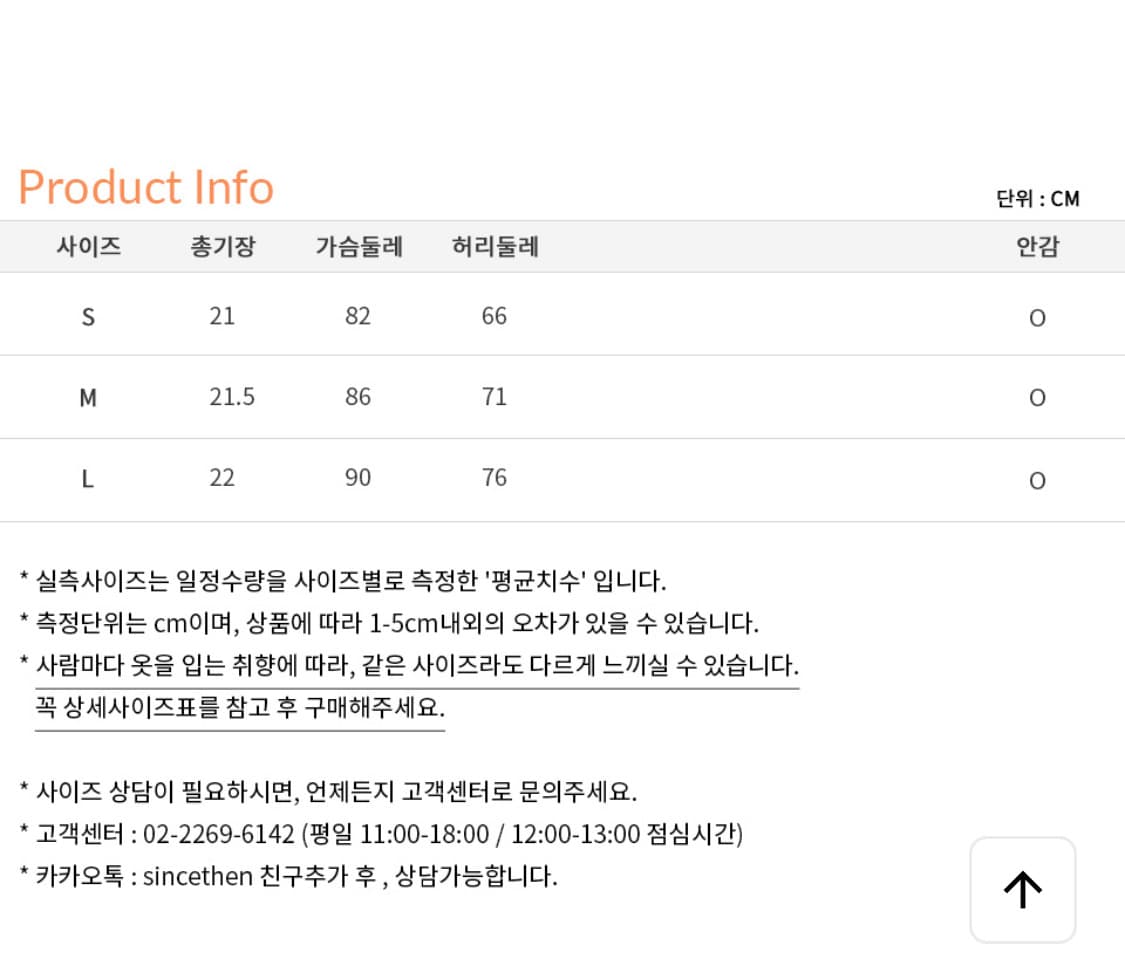Select the 사이즈 column header
The image size is (1125, 978).
88,247
